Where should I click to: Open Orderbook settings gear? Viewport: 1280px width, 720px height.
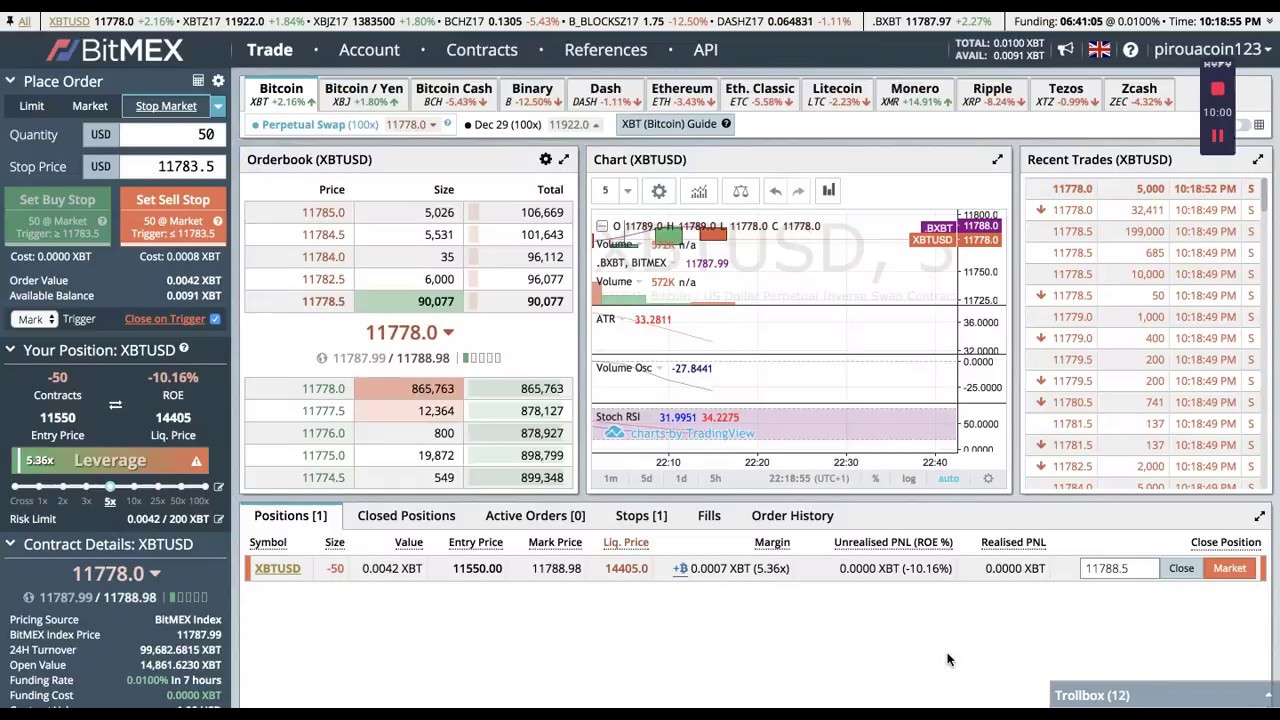(x=545, y=159)
